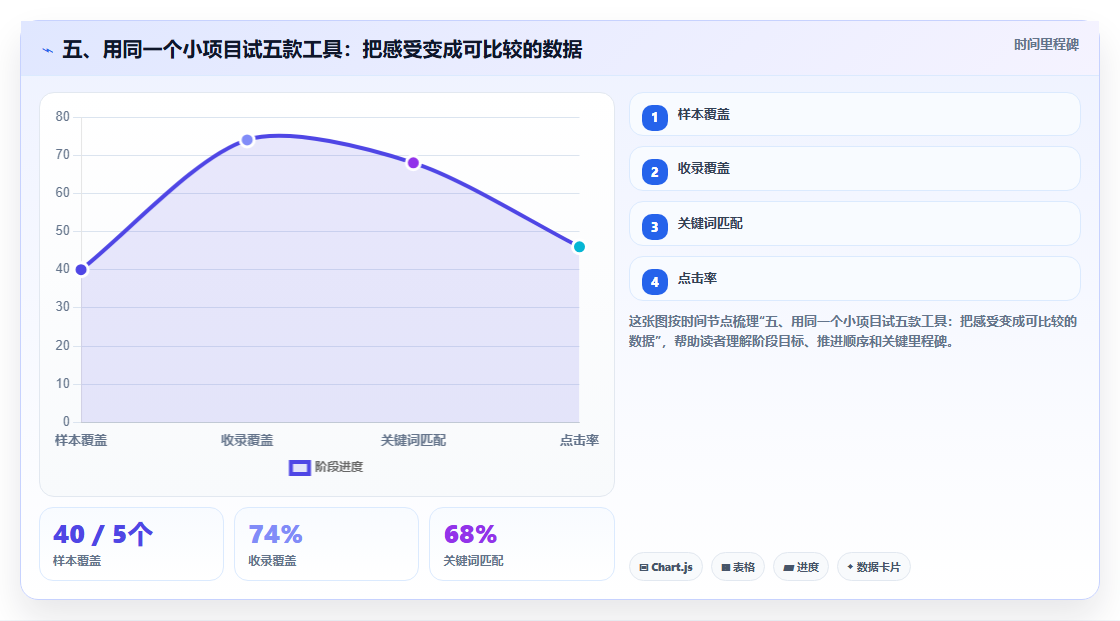Screen dimensions: 1120x621
Task: Click the 关键词匹配 x-axis label
Action: (x=413, y=440)
